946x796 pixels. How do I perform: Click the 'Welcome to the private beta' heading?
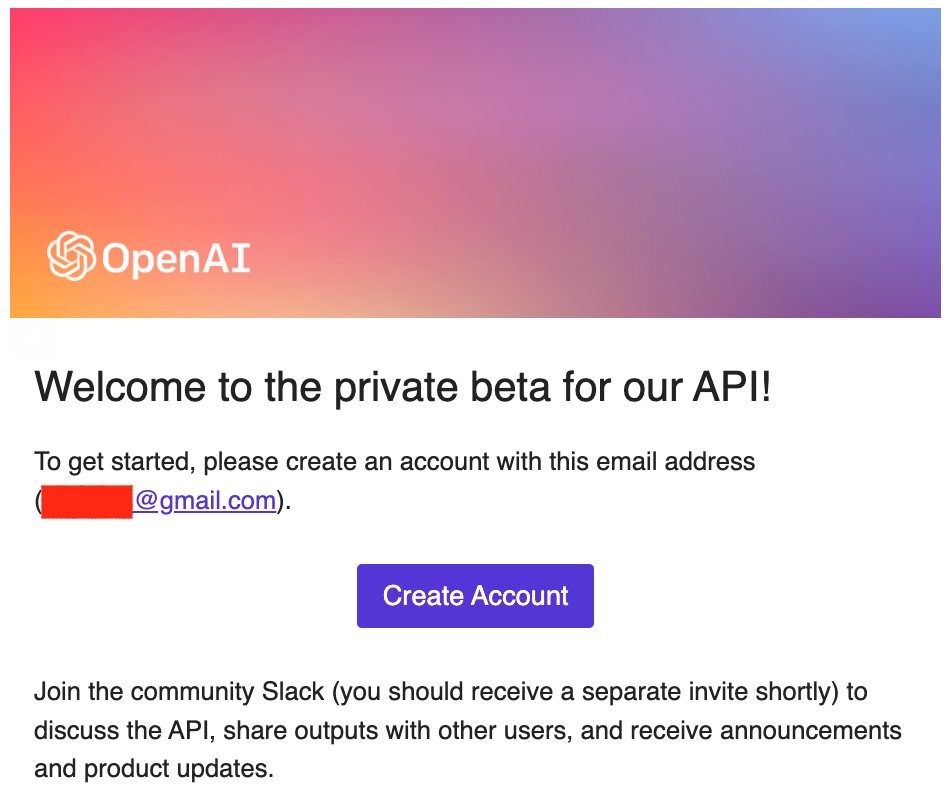[402, 387]
